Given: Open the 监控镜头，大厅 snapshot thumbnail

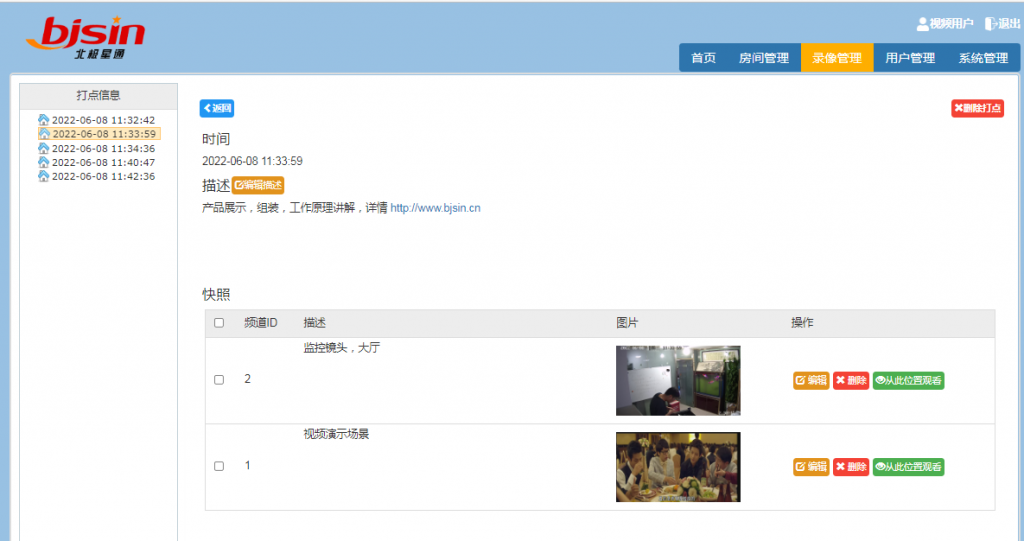Looking at the screenshot, I should coord(678,380).
